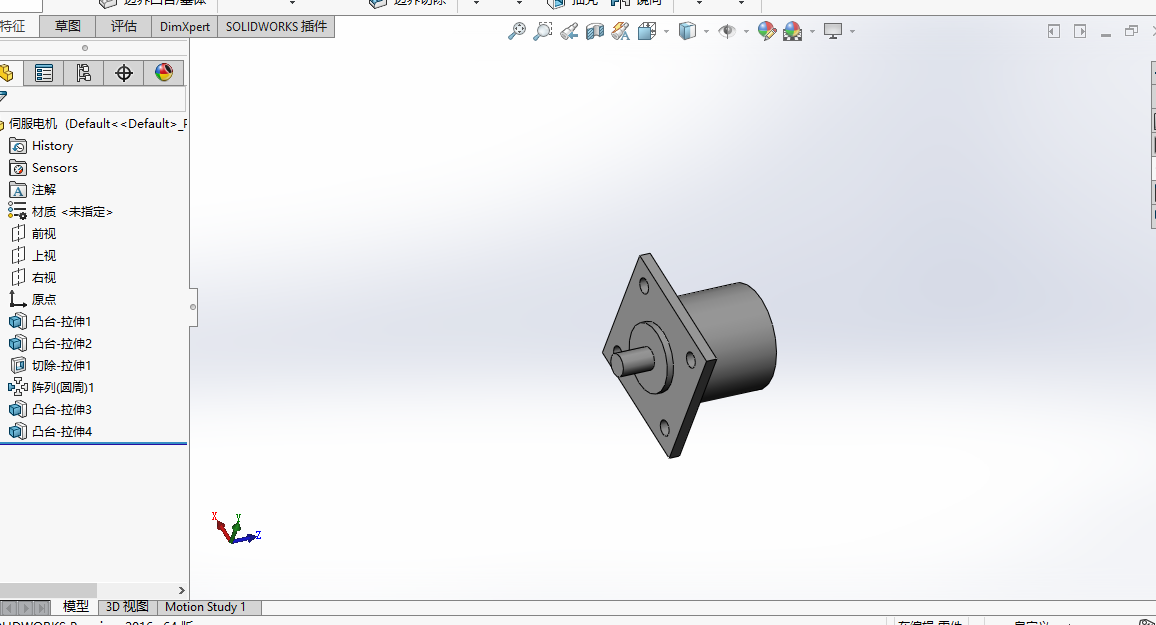This screenshot has height=625, width=1156.
Task: Select the 前视 plane
Action: (x=43, y=234)
